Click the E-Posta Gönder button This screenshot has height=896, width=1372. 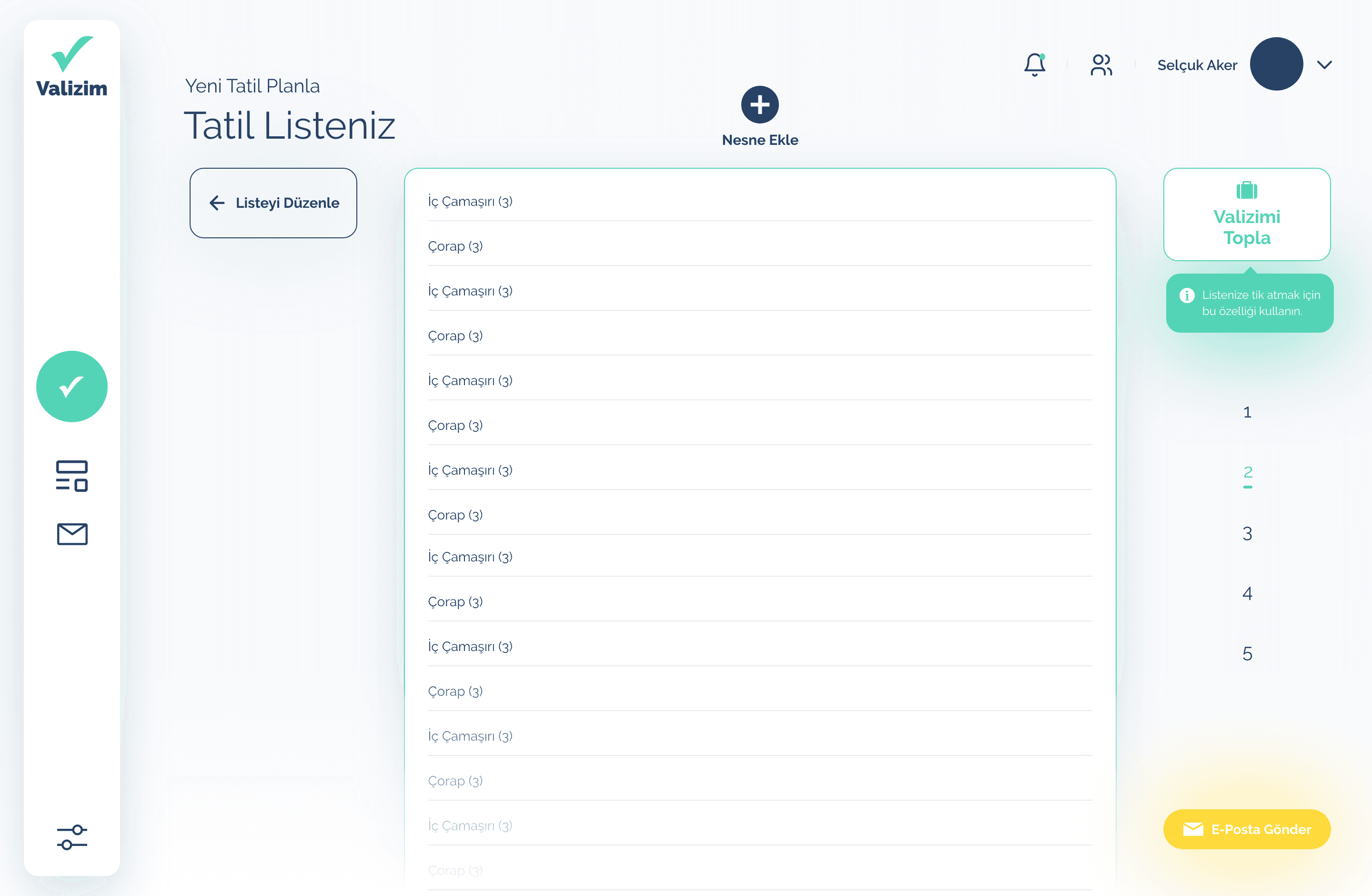tap(1247, 829)
